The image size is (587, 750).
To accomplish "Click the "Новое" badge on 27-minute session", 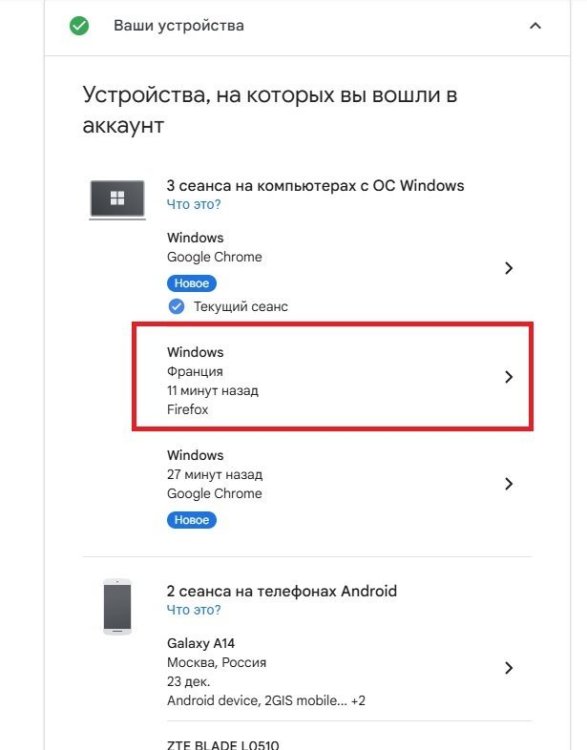I will tap(191, 520).
